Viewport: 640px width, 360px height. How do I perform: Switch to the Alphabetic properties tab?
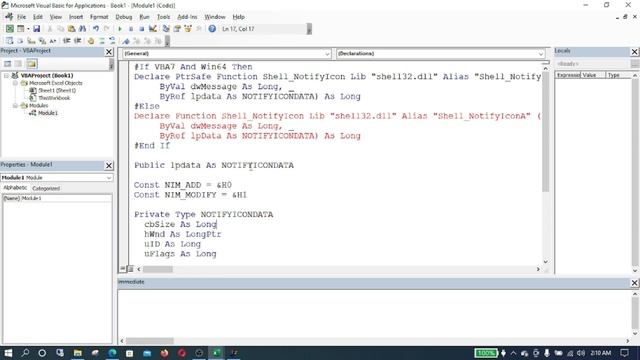(15, 188)
